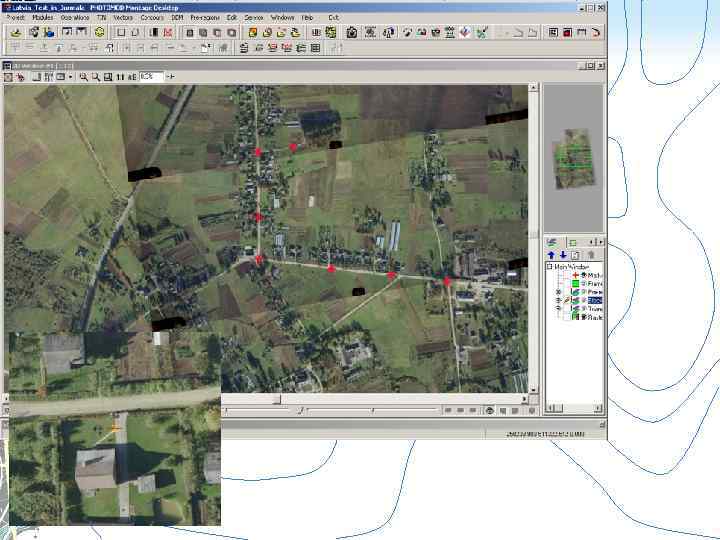Move layer up with blue up arrow
Image resolution: width=720 pixels, height=540 pixels.
coord(551,255)
